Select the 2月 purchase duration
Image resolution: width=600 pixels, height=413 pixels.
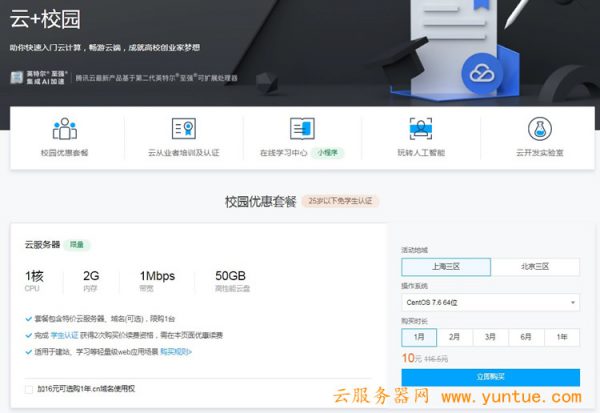pyautogui.click(x=454, y=337)
